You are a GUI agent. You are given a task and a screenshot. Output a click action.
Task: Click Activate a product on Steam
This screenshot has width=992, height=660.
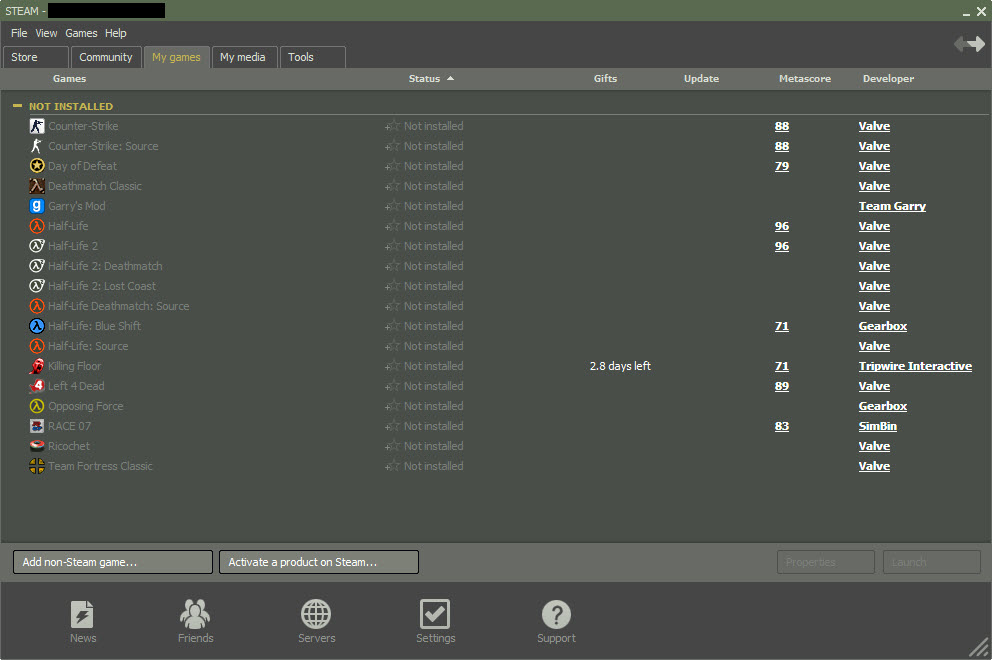319,562
